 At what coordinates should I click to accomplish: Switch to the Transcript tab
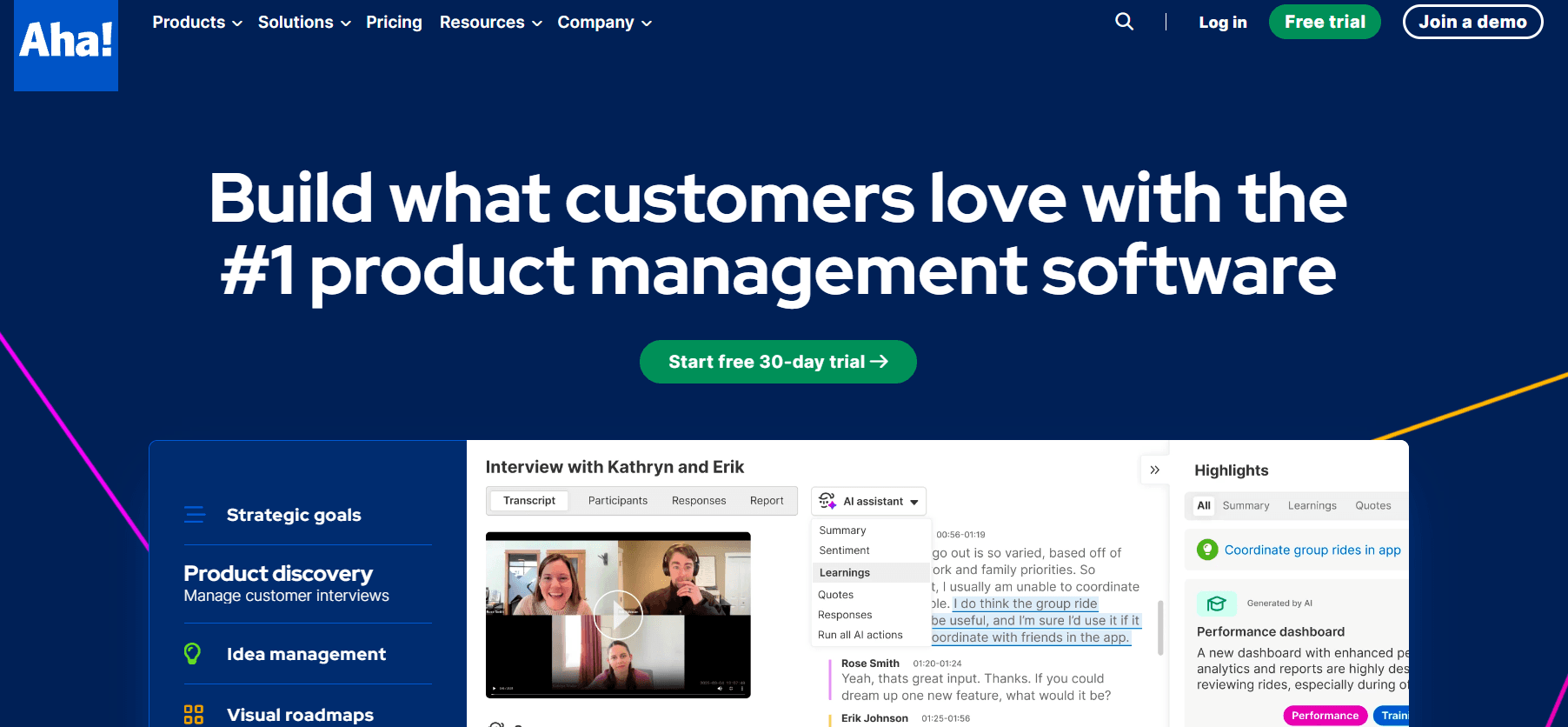[529, 501]
